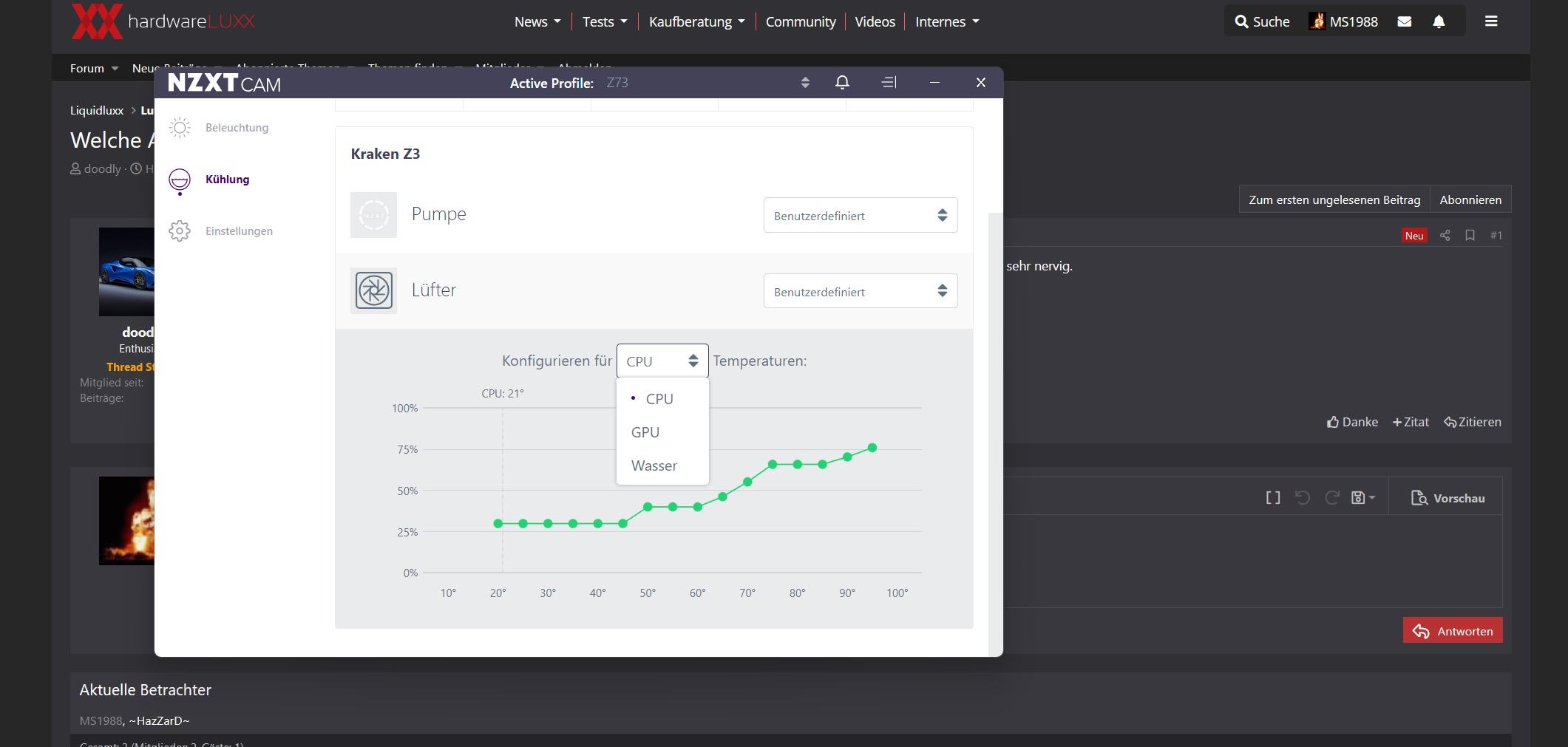Image resolution: width=1568 pixels, height=747 pixels.
Task: Click into the reply editor text area
Action: click(x=1252, y=560)
